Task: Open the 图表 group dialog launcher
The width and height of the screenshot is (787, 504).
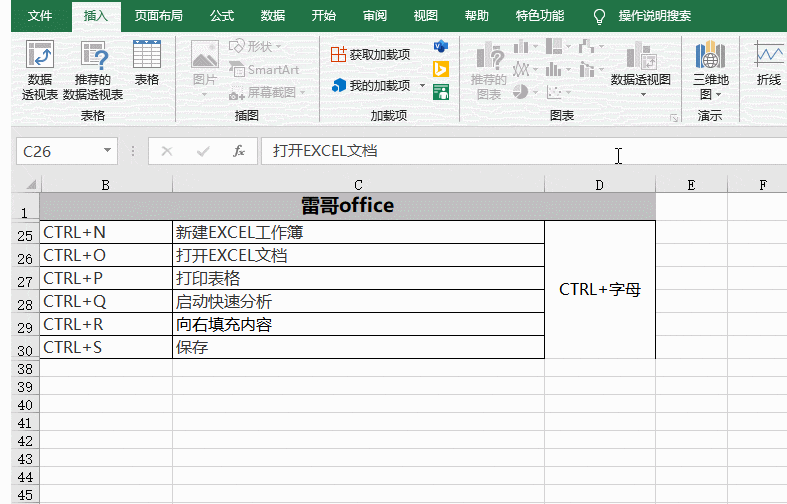Action: pos(674,118)
